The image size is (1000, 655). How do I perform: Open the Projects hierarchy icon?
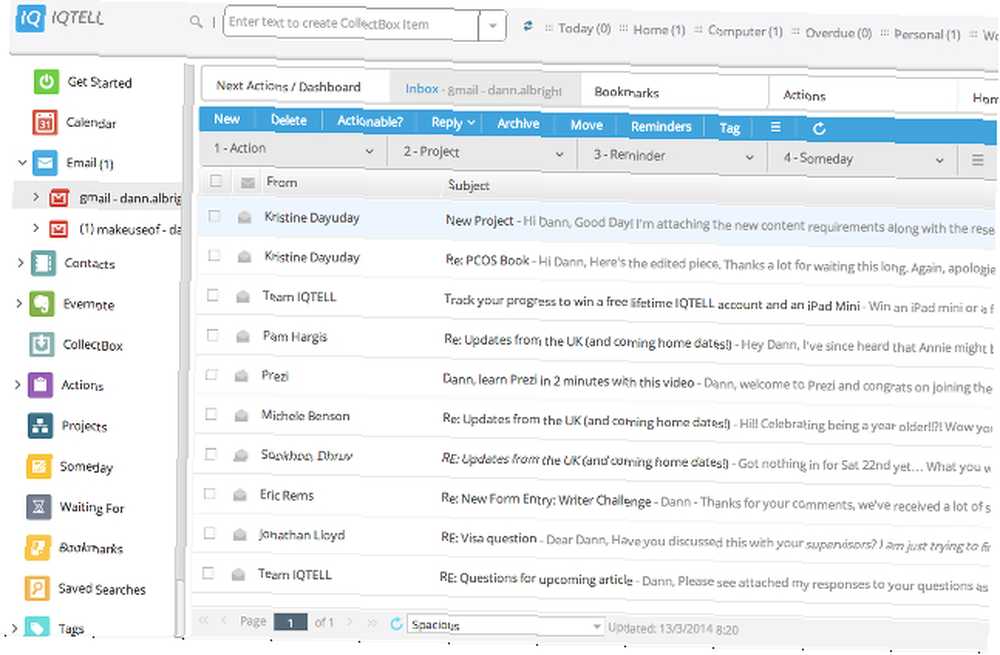40,425
